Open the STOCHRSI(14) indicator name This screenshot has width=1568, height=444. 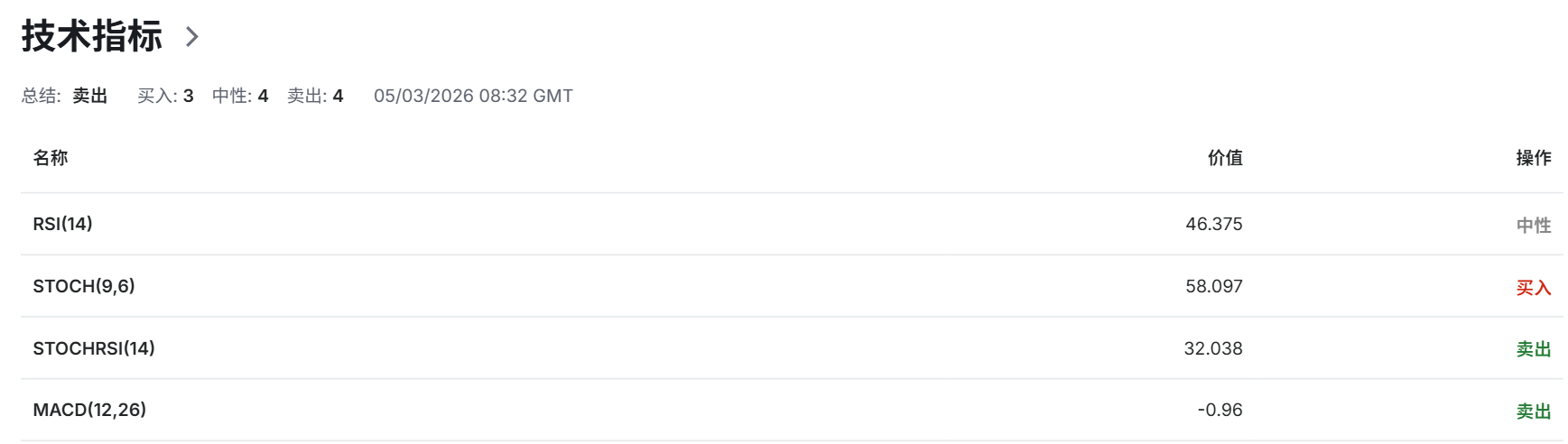pos(94,348)
